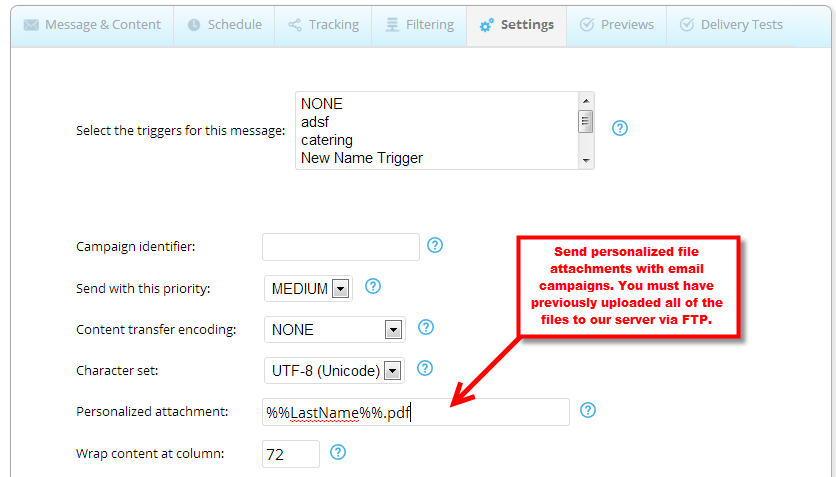Select the Filtering tab
The width and height of the screenshot is (836, 477).
click(x=418, y=25)
